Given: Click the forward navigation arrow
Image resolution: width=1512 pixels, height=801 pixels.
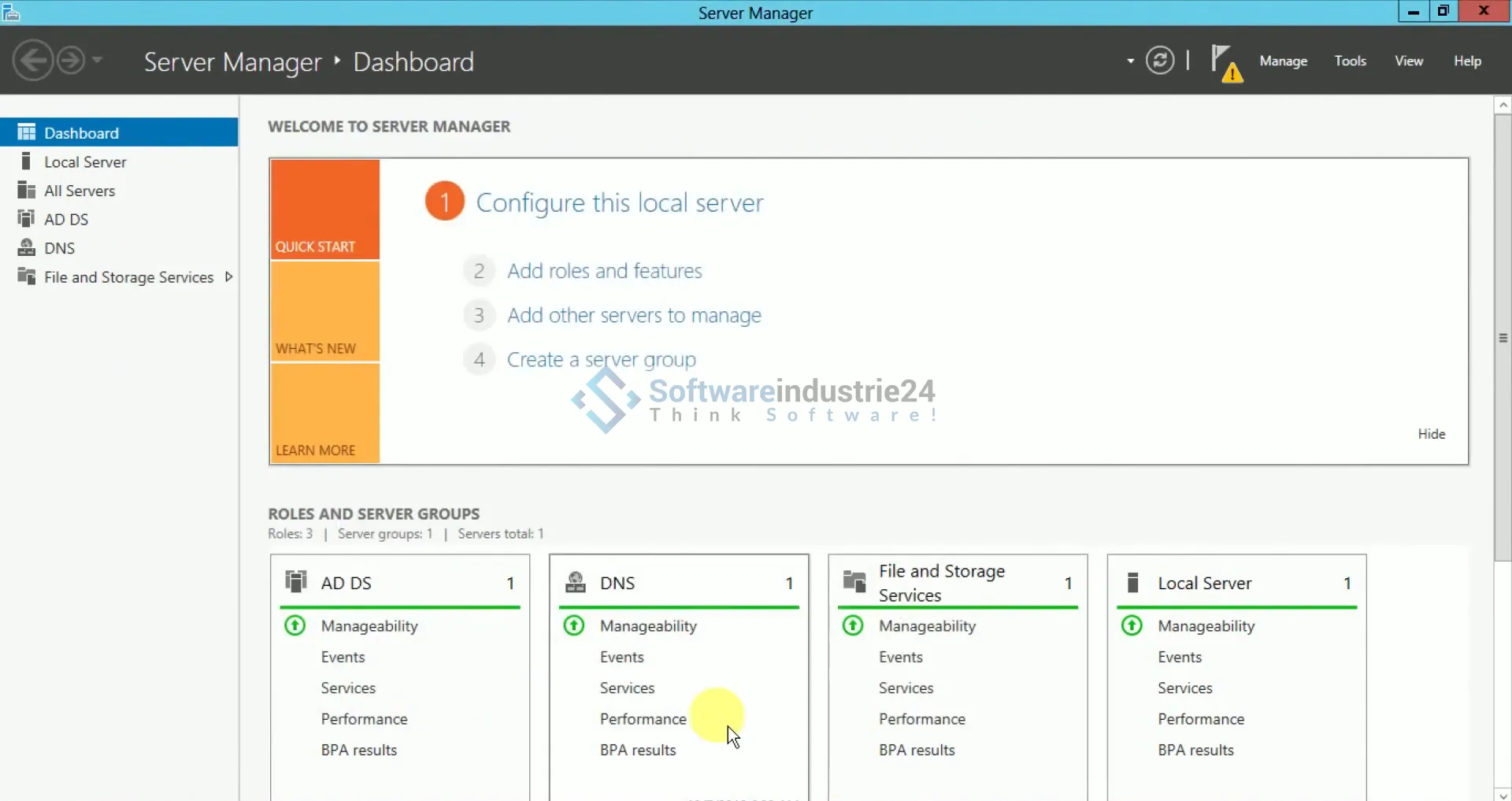Looking at the screenshot, I should [71, 61].
